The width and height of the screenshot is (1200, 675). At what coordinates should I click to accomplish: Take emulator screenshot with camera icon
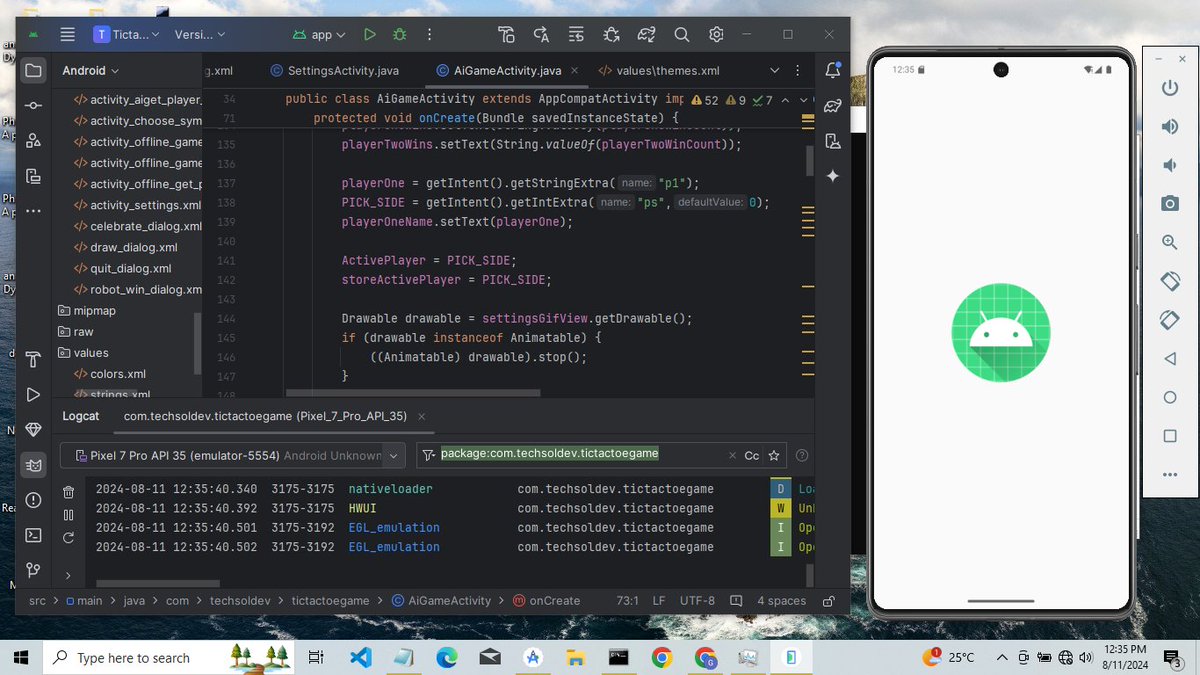pyautogui.click(x=1170, y=204)
